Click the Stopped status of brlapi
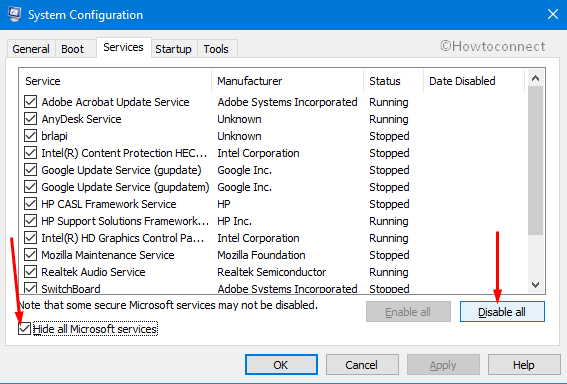567x384 pixels. pos(389,136)
